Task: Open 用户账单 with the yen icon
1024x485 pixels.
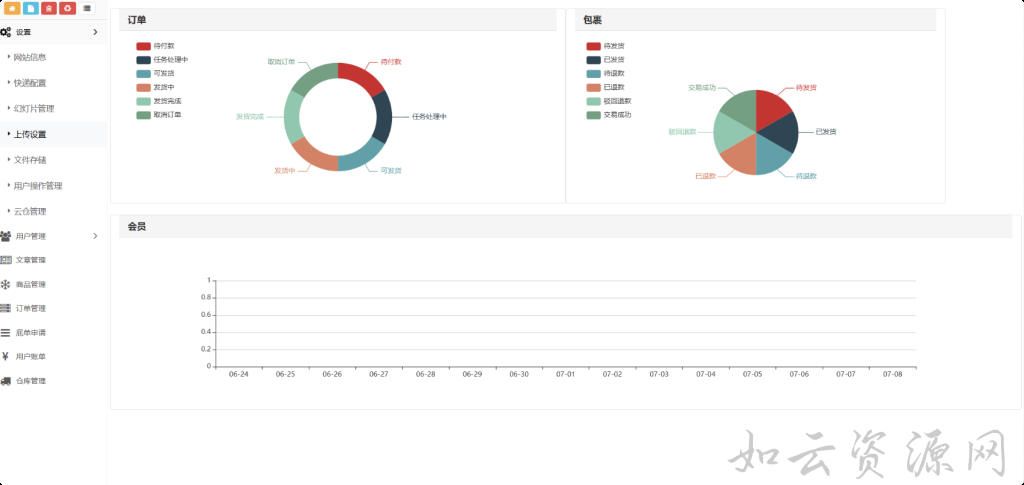Action: pos(30,357)
